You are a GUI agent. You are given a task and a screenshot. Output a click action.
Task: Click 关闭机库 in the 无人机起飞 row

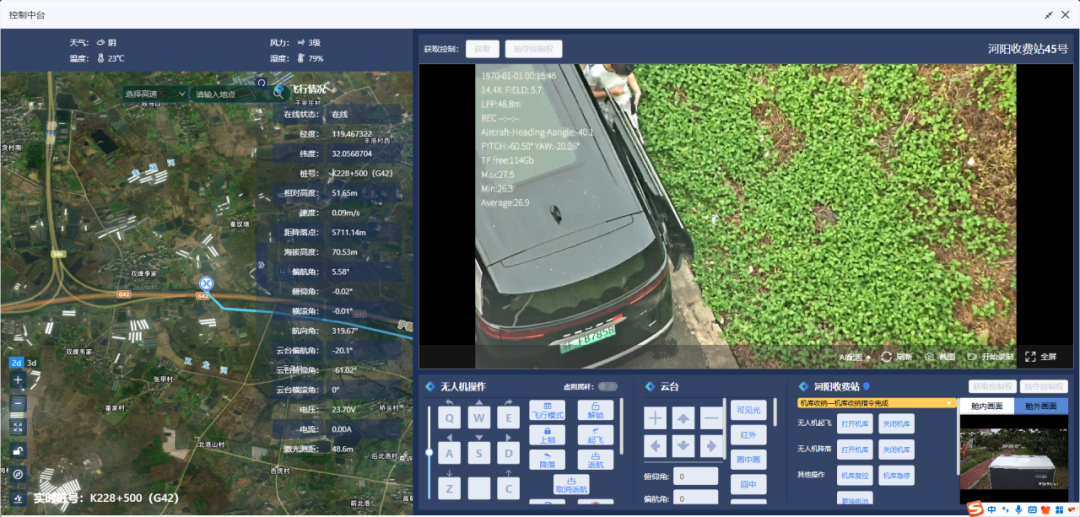pyautogui.click(x=896, y=423)
